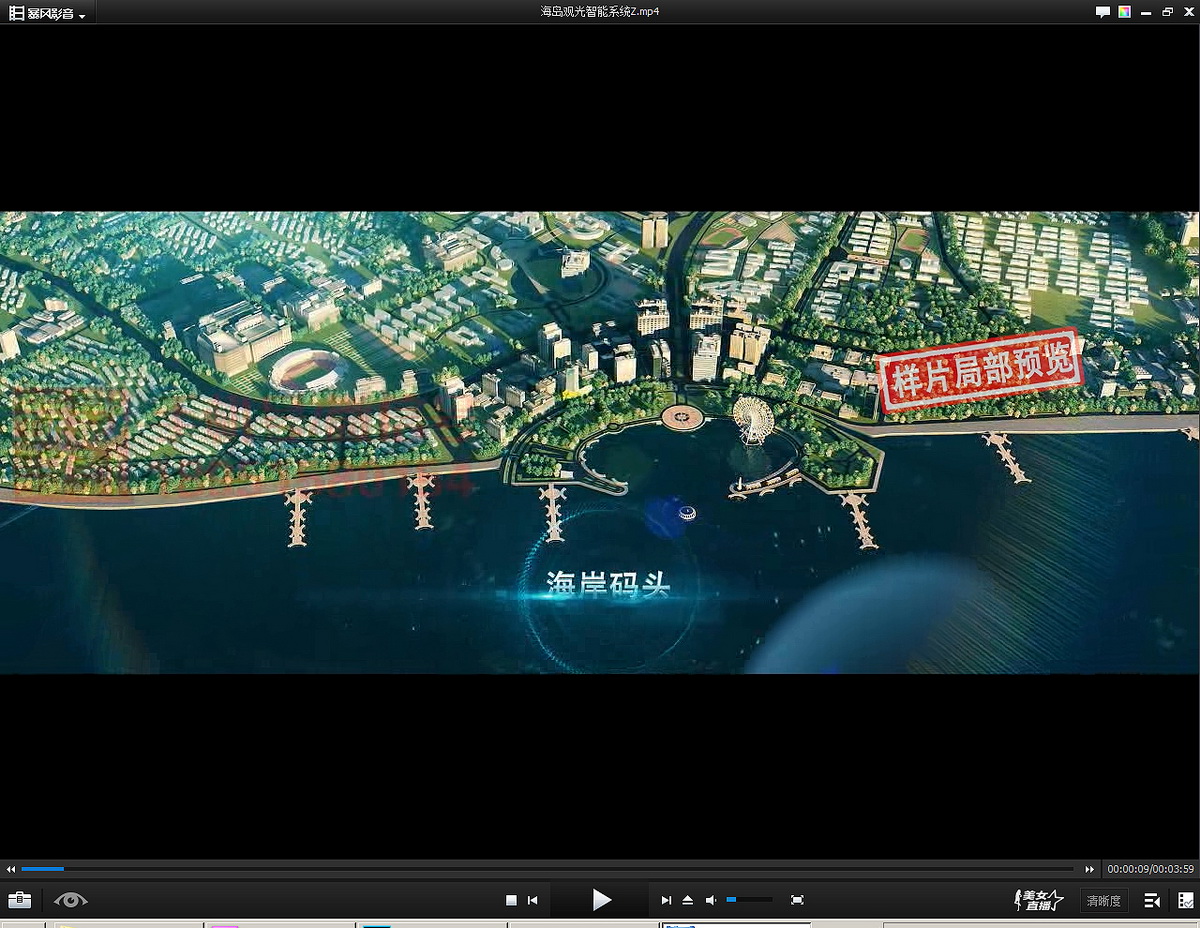The height and width of the screenshot is (928, 1200).
Task: Click the eject open-file icon
Action: (688, 900)
